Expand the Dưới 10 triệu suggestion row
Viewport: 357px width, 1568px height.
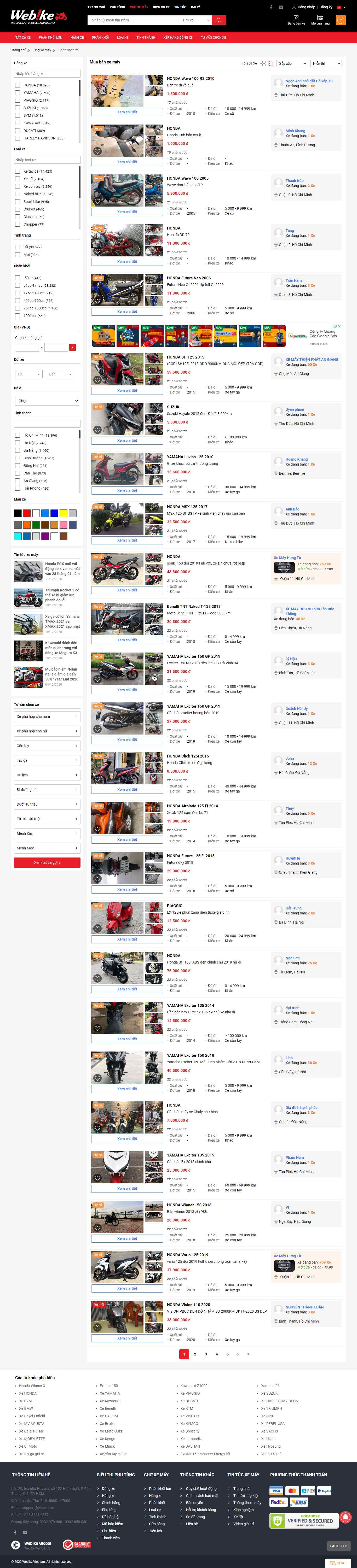(x=47, y=804)
